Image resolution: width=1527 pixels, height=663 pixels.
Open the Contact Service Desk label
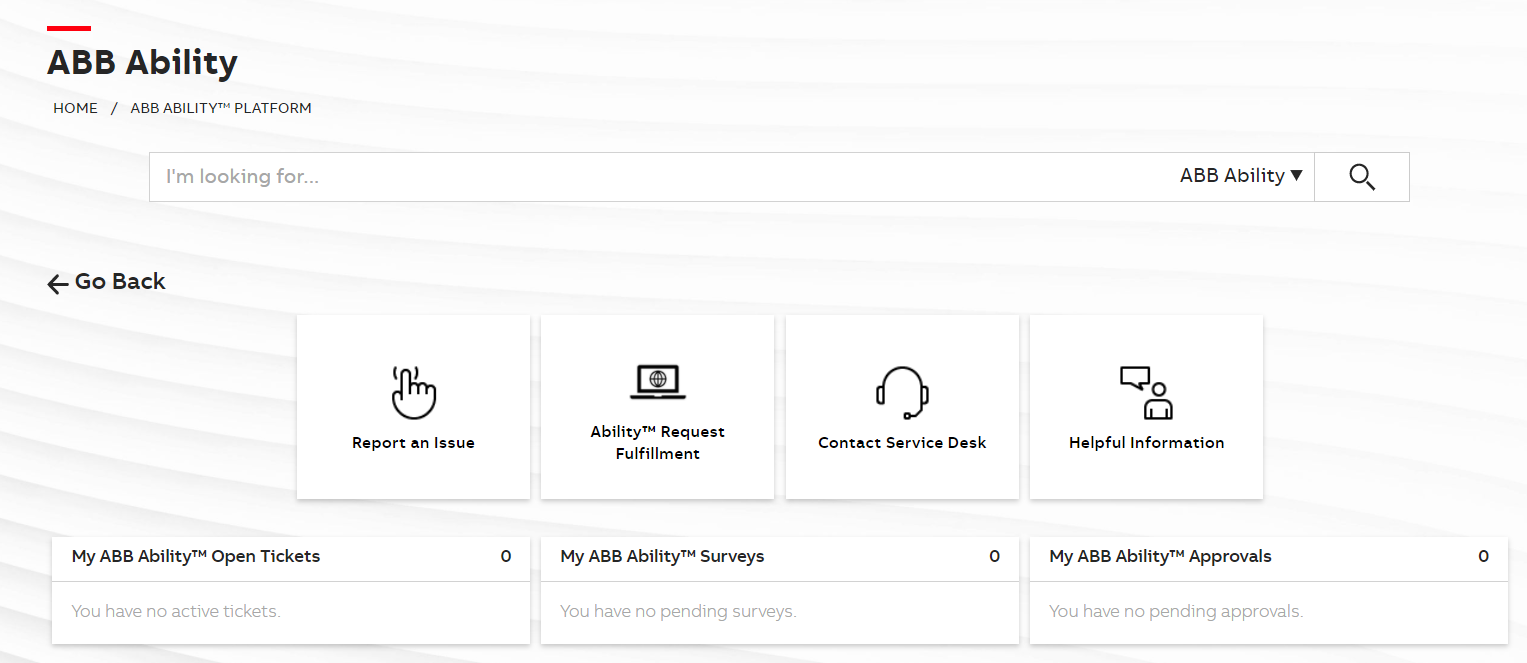[x=902, y=443]
